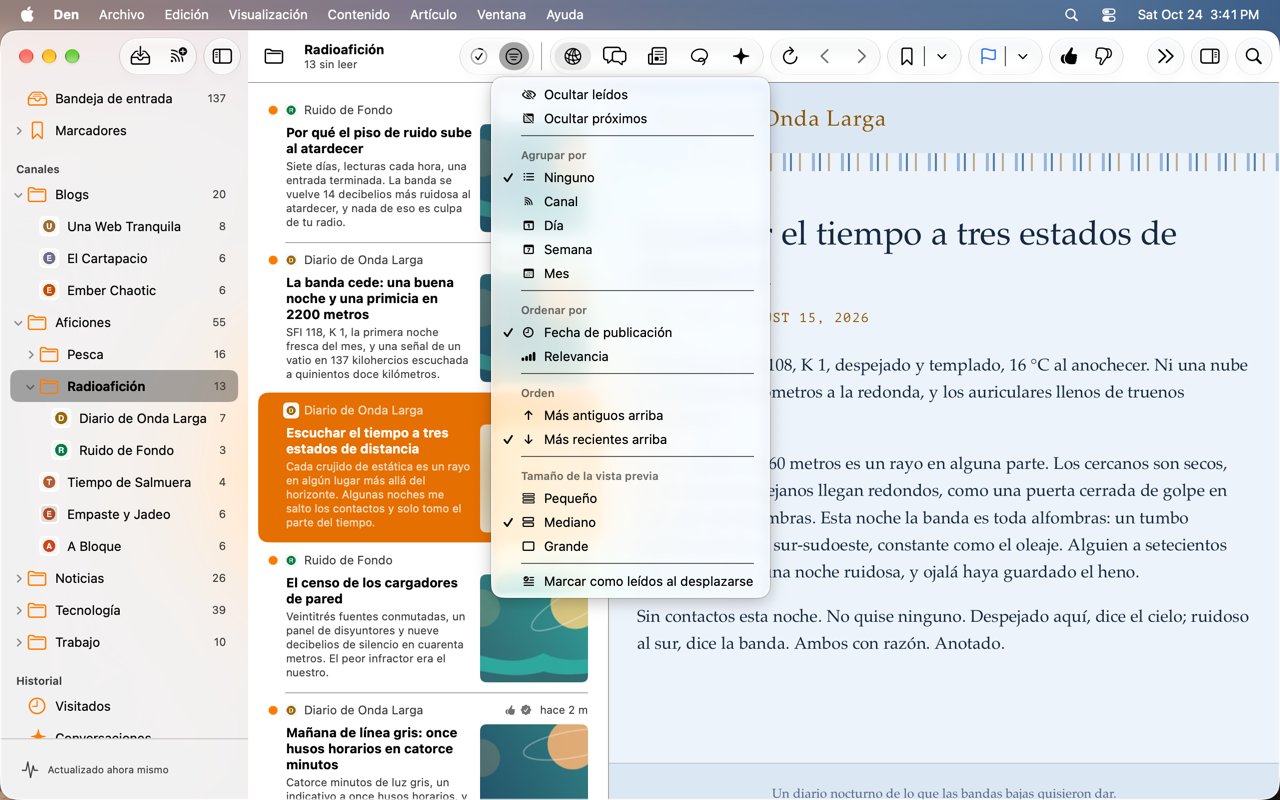The image size is (1280, 800).
Task: Set preview size to Pequeño
Action: pyautogui.click(x=631, y=499)
